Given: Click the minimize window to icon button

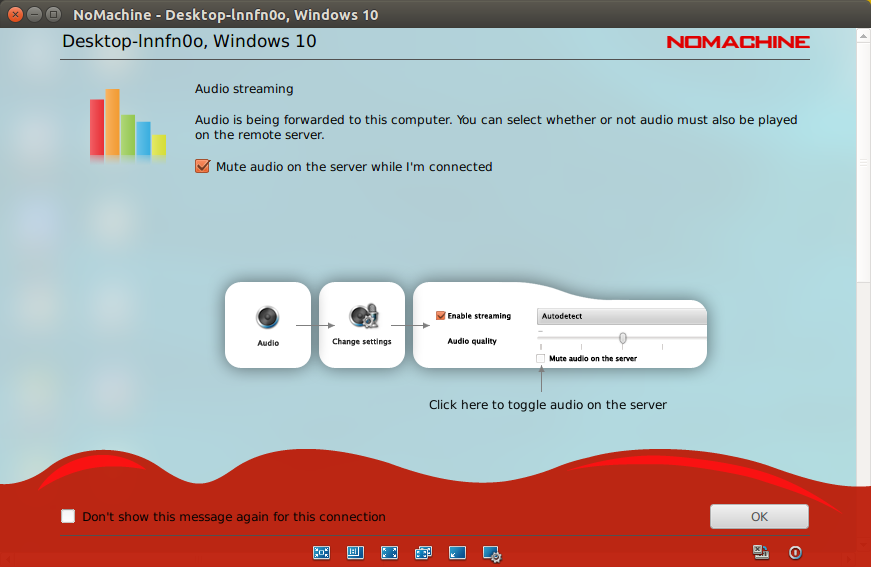Looking at the screenshot, I should [x=457, y=552].
